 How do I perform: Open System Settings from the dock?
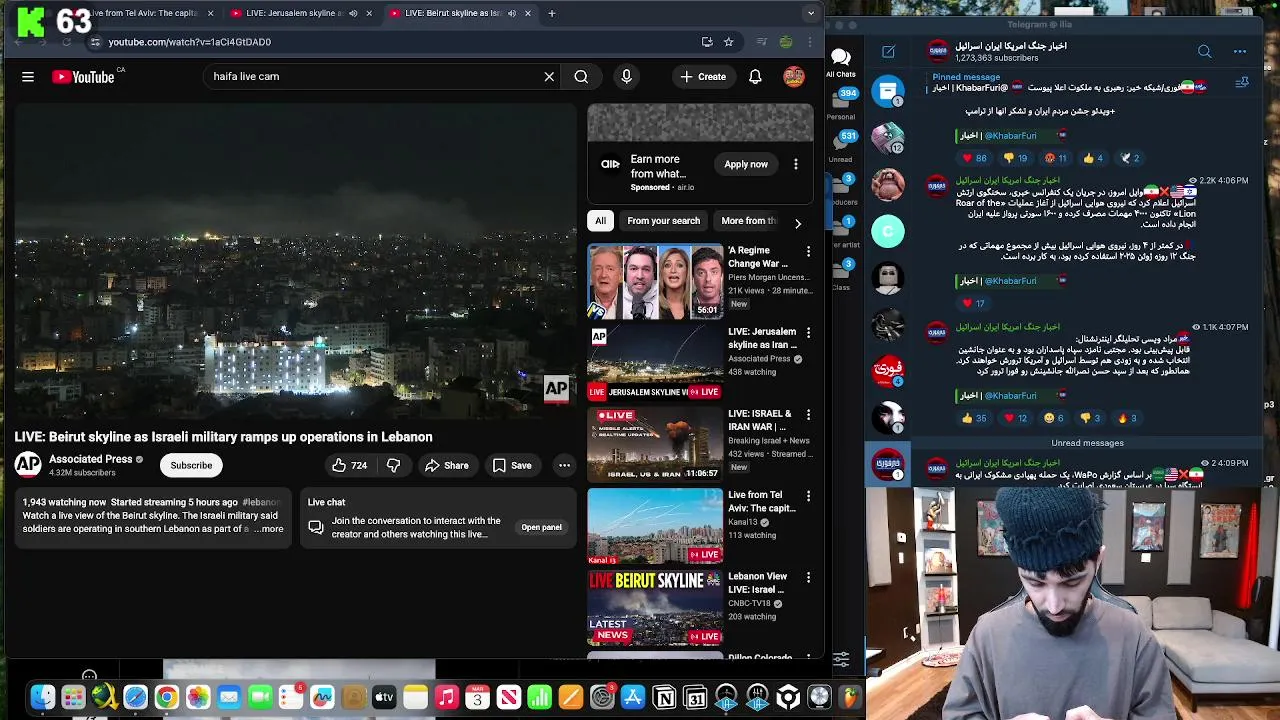(602, 697)
